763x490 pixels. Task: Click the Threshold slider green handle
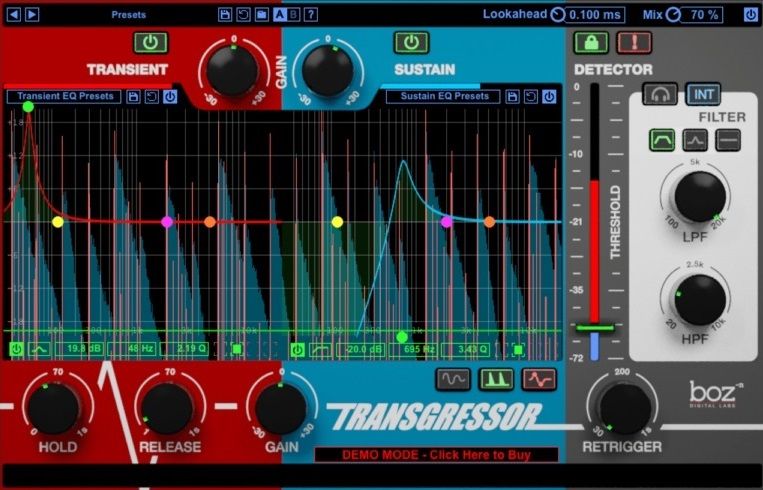(595, 328)
